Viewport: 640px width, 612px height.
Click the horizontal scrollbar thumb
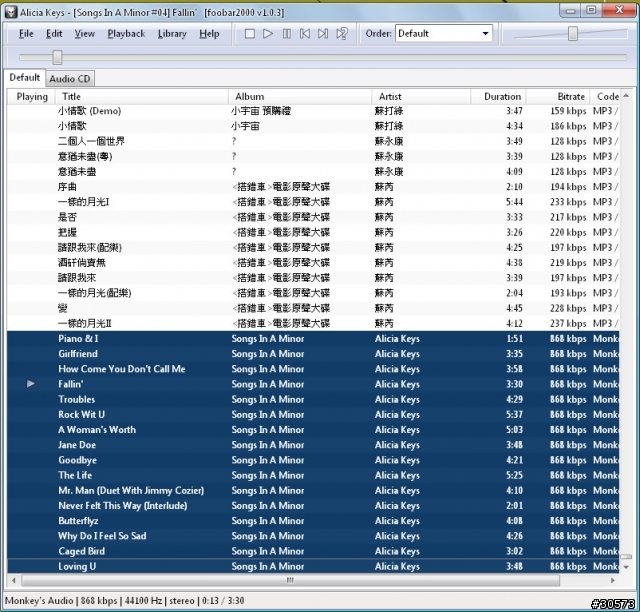coord(290,580)
